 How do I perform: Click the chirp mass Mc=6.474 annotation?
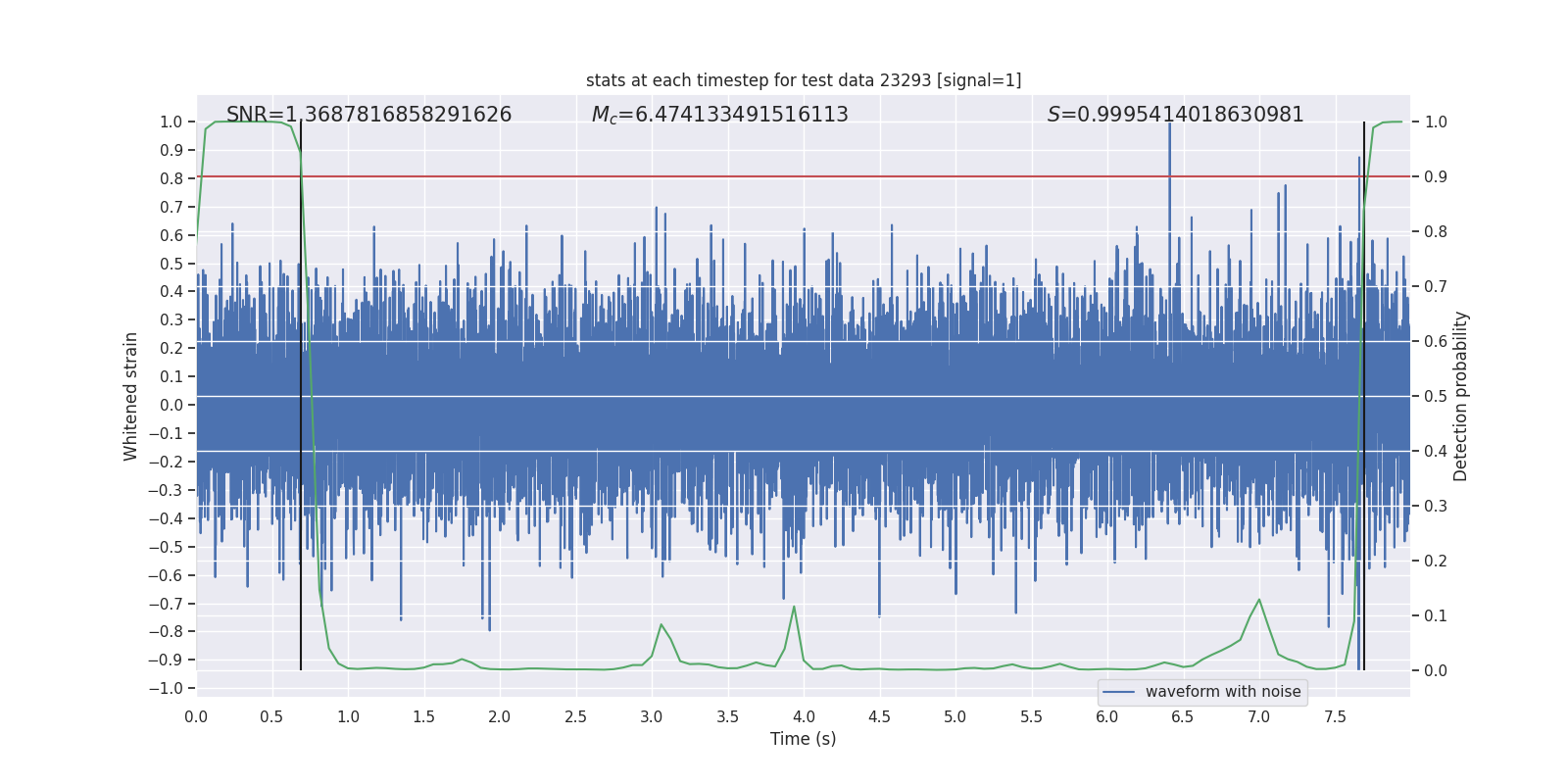(x=719, y=115)
